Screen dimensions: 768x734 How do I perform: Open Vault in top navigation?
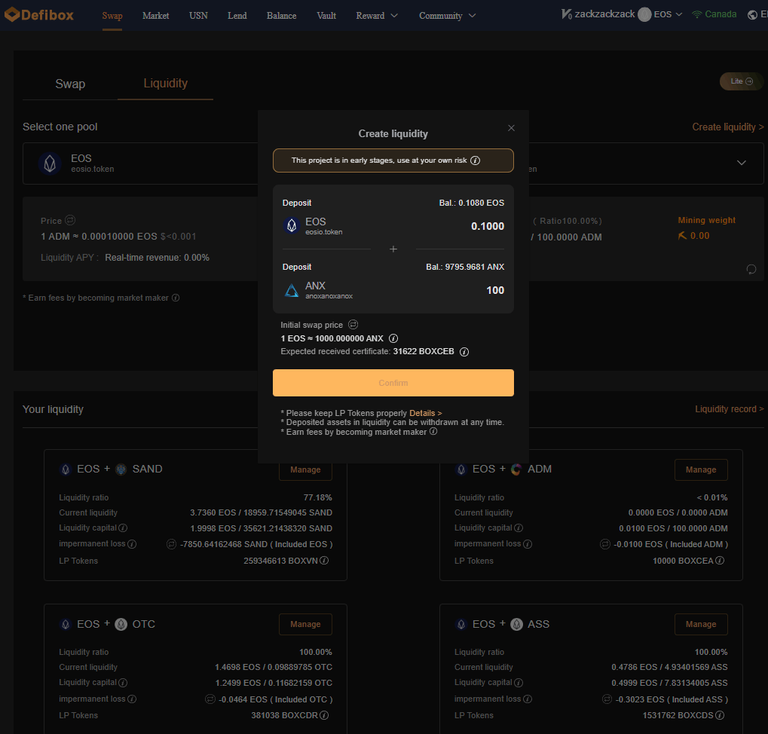click(x=326, y=16)
